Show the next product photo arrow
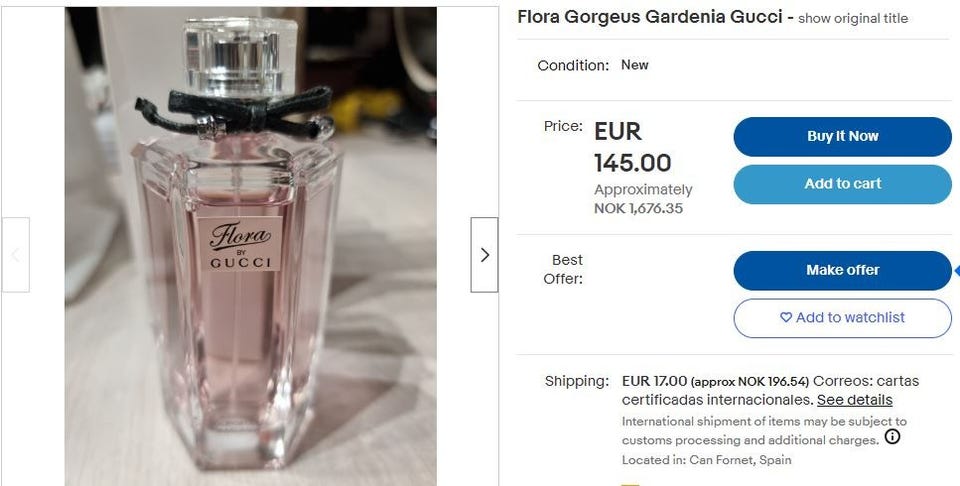960x486 pixels. 484,255
